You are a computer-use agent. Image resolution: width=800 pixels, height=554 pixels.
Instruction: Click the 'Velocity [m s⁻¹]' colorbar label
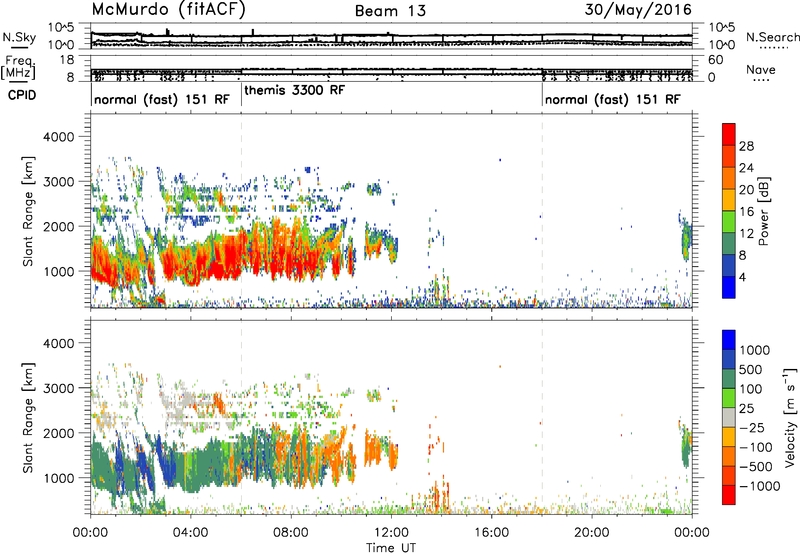[x=790, y=417]
